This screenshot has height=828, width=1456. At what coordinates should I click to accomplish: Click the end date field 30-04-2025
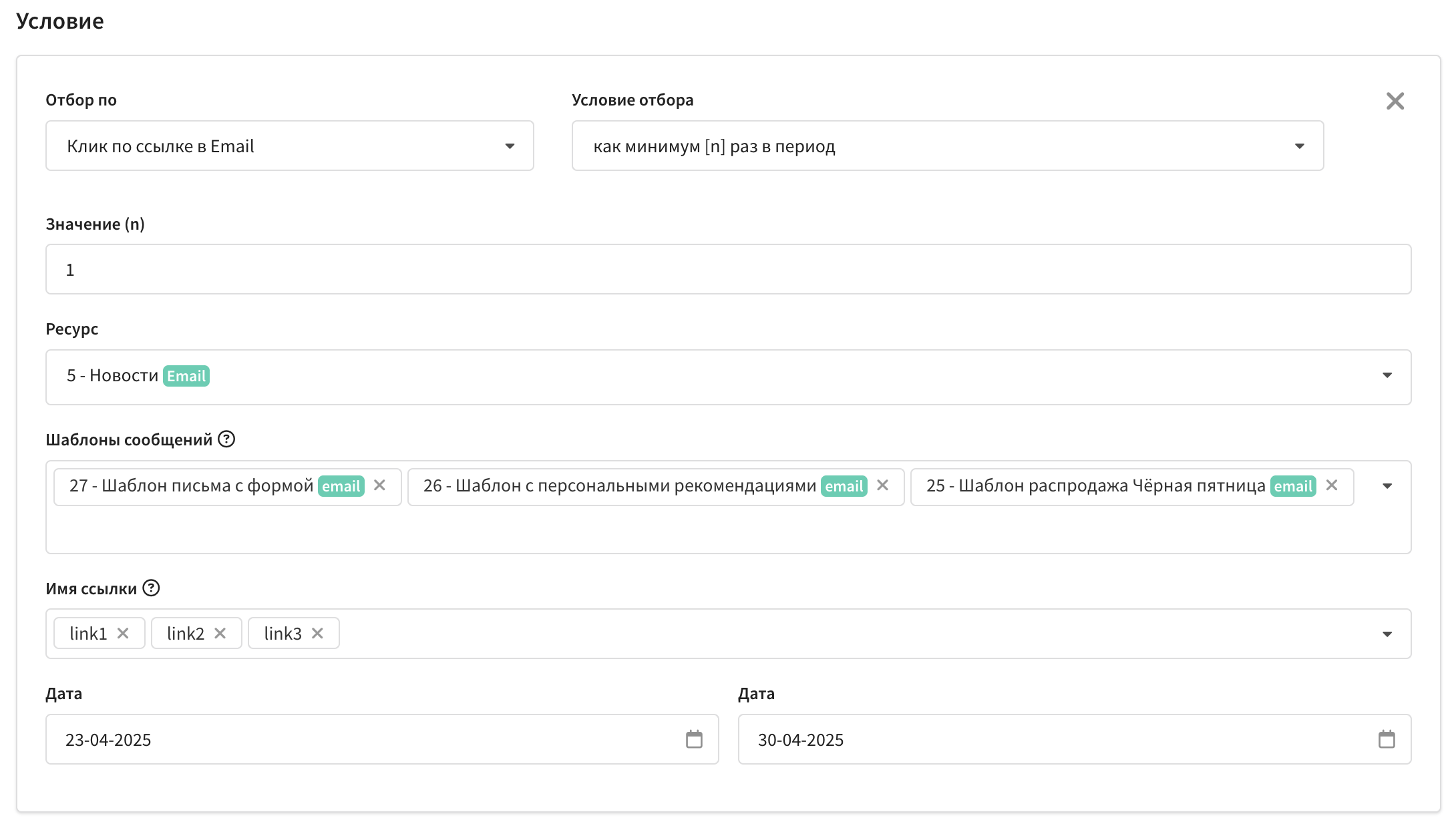coord(1055,739)
